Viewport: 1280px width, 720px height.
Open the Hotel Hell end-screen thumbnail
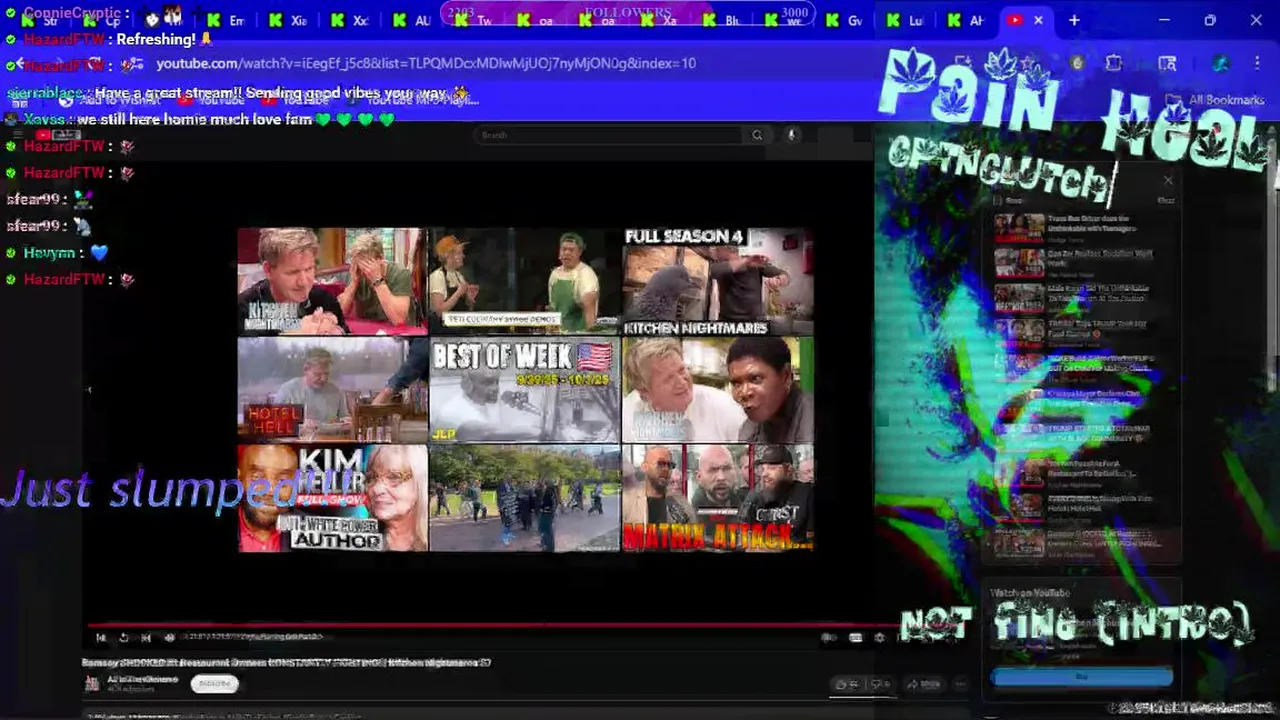coord(332,389)
